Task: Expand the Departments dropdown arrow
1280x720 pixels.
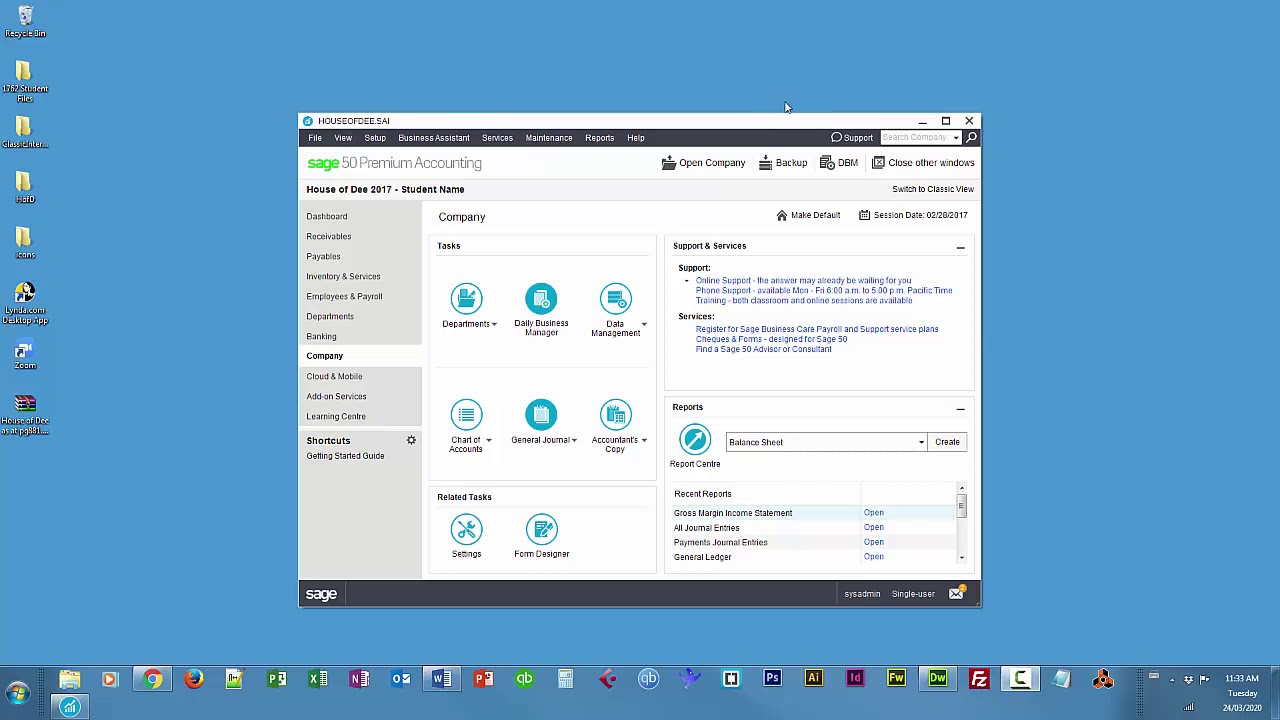Action: click(494, 324)
